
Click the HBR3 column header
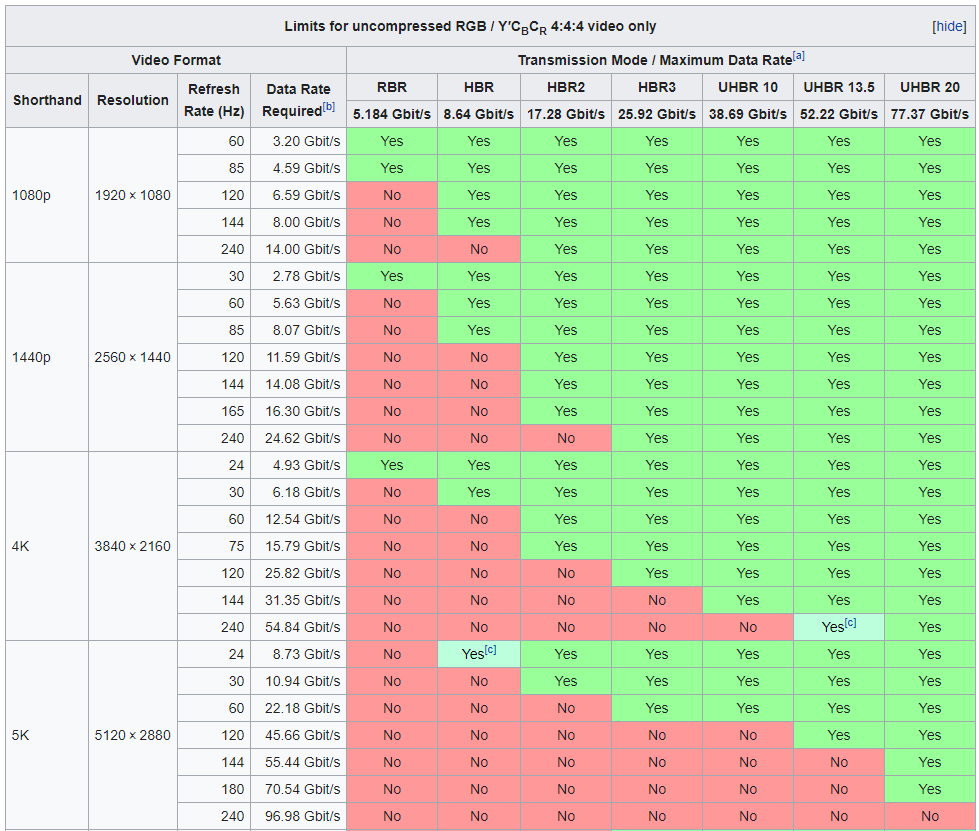pos(657,87)
